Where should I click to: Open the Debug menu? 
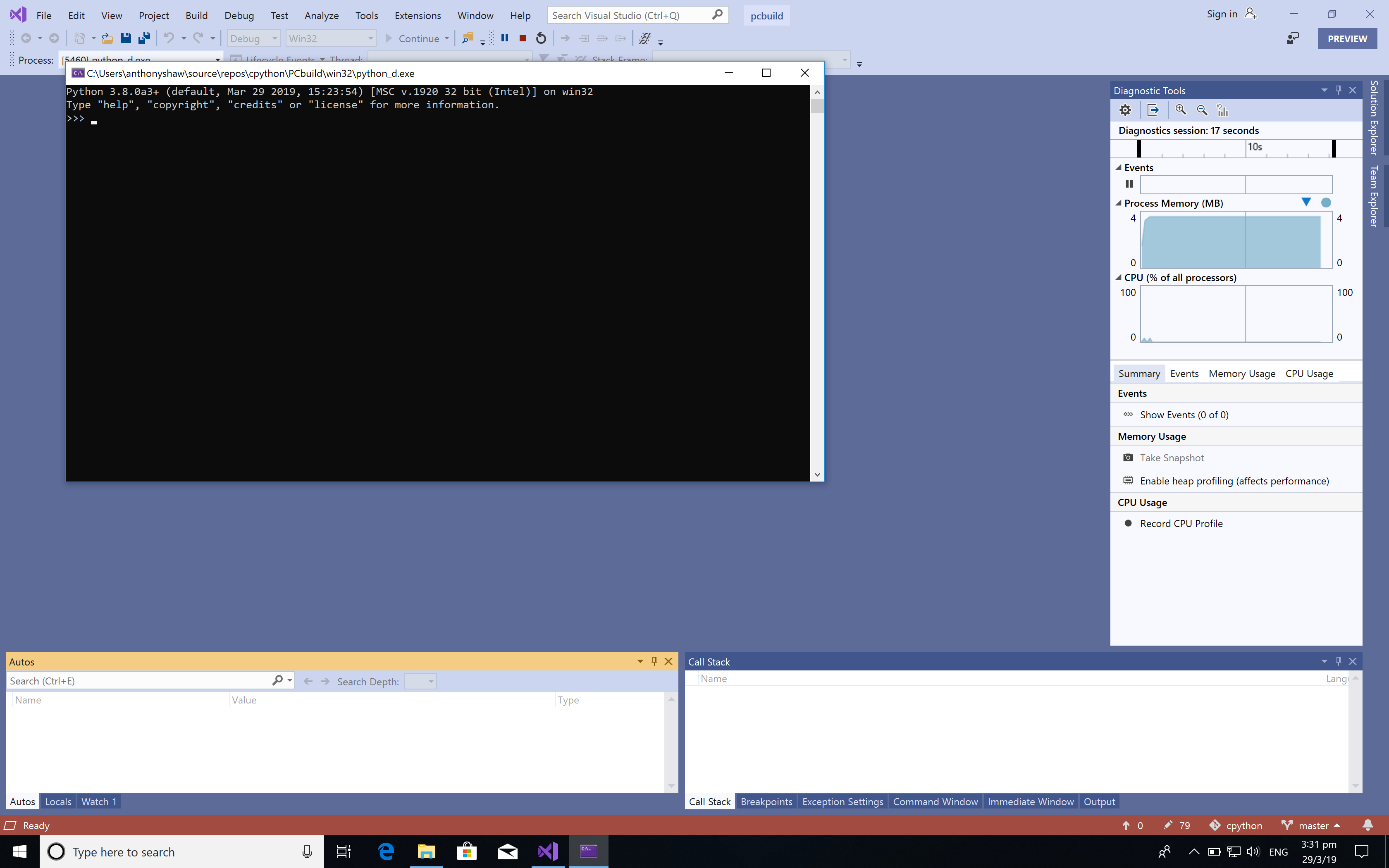(239, 16)
